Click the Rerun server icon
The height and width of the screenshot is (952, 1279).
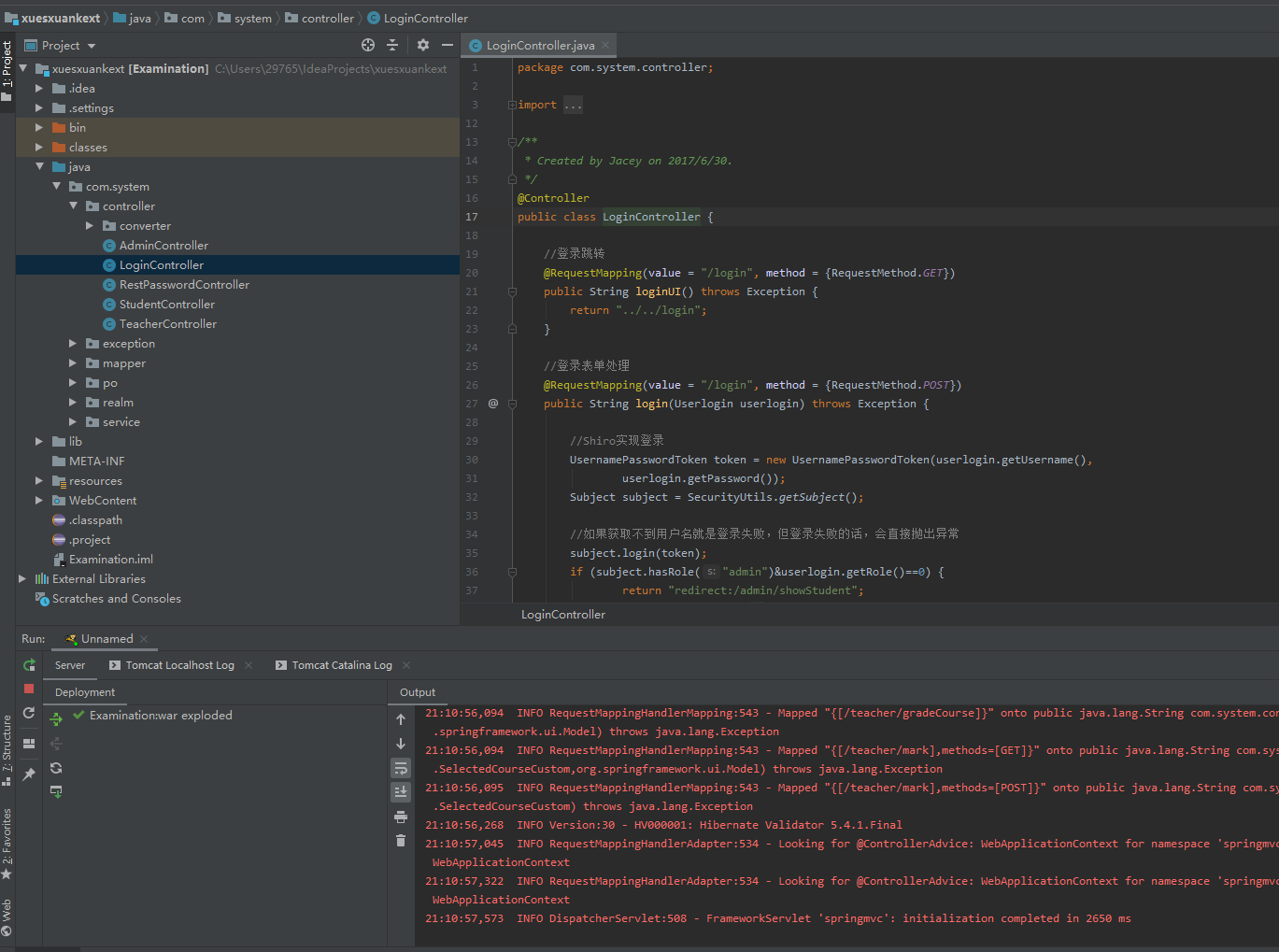[29, 665]
